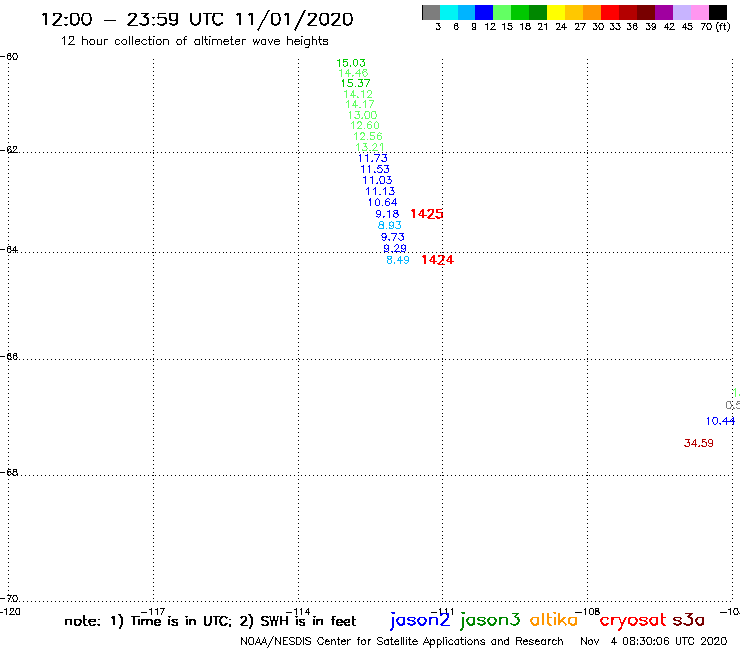
Task: Click the jason2 satellite legend label
Action: (x=420, y=620)
